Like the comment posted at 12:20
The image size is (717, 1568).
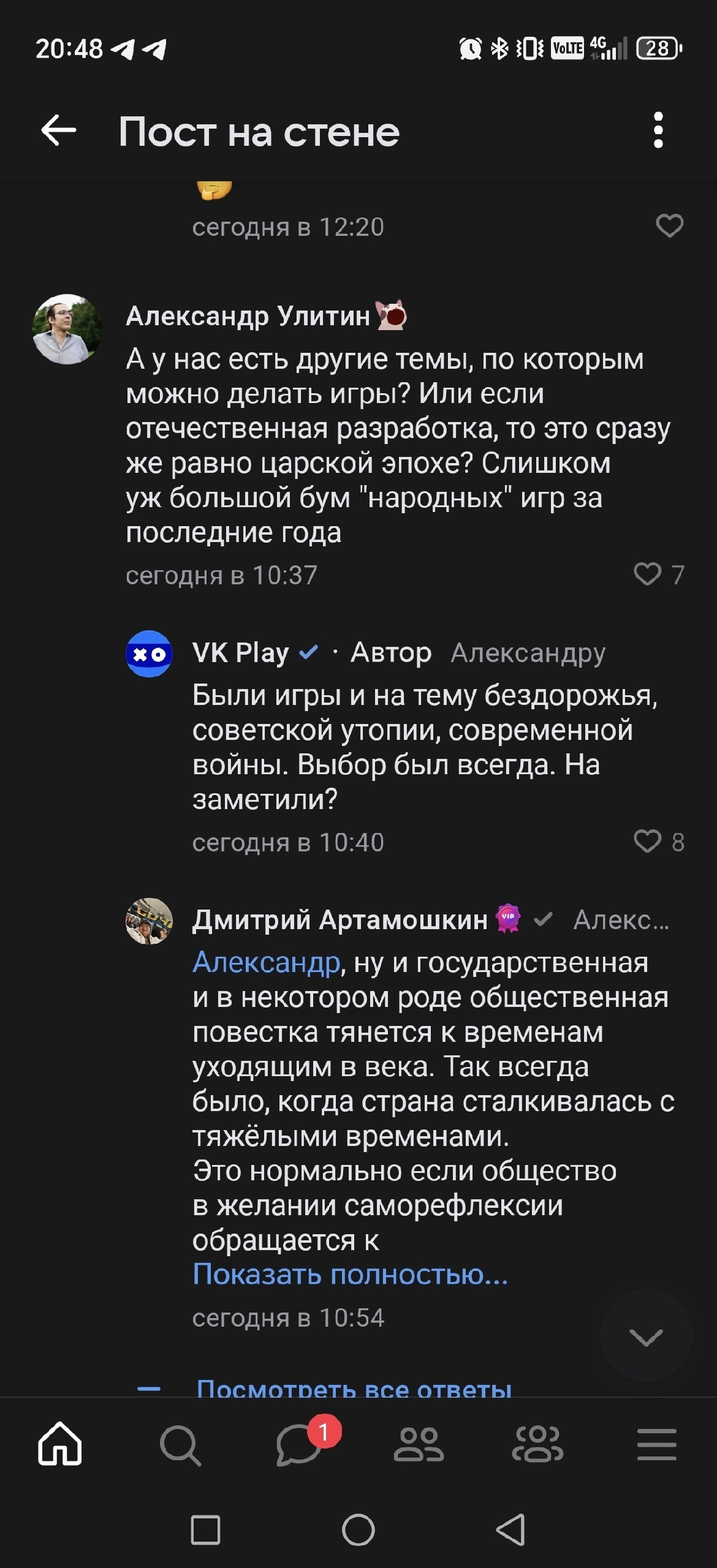click(x=669, y=226)
